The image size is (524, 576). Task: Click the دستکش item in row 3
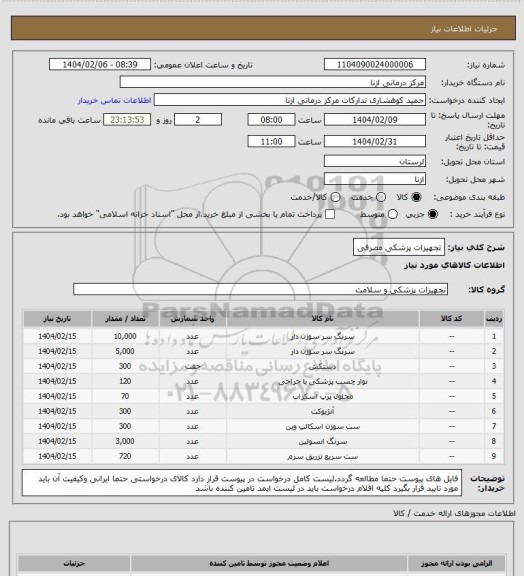[323, 366]
